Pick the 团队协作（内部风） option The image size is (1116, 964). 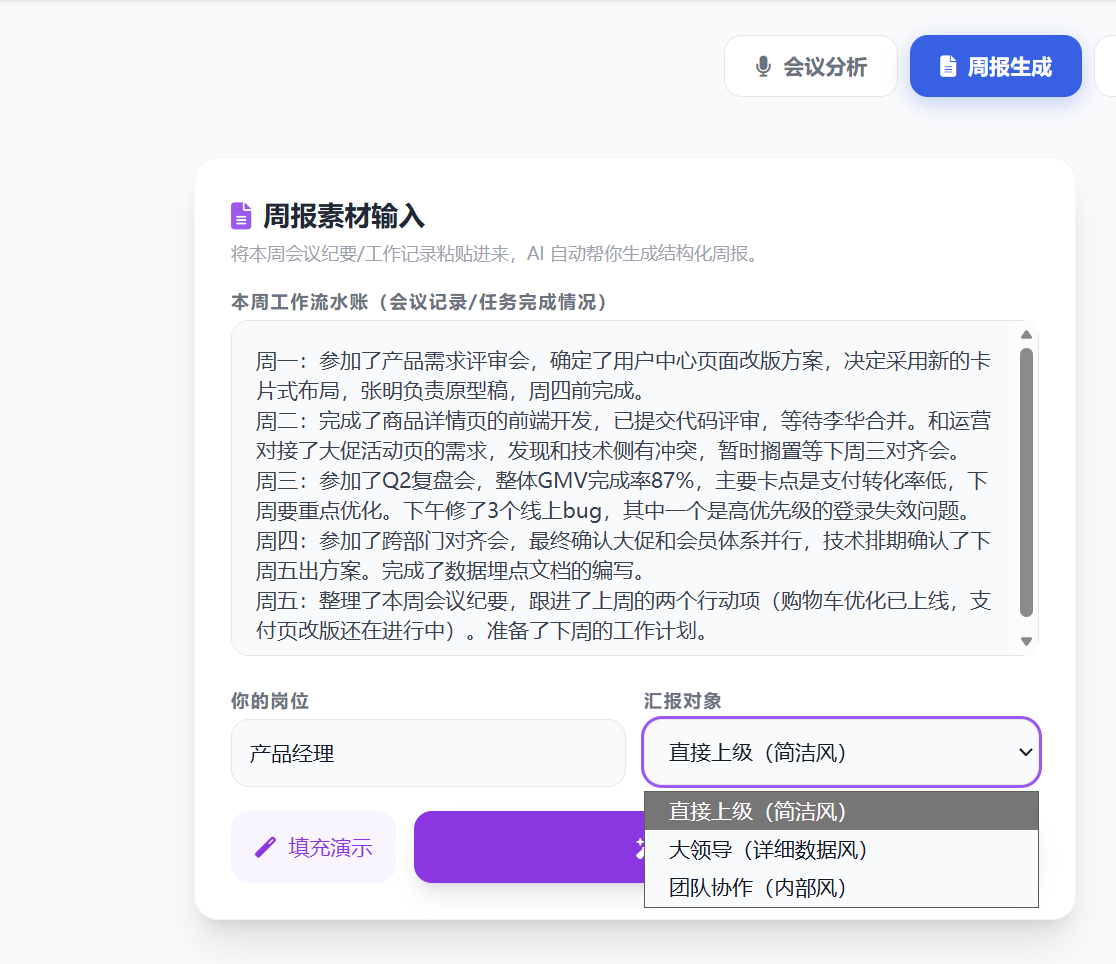[840, 887]
